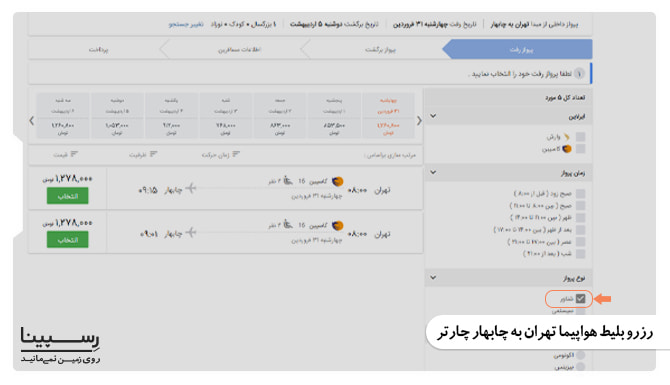Click the 09:01 arrival time text
This screenshot has height=385, width=670.
click(x=149, y=234)
